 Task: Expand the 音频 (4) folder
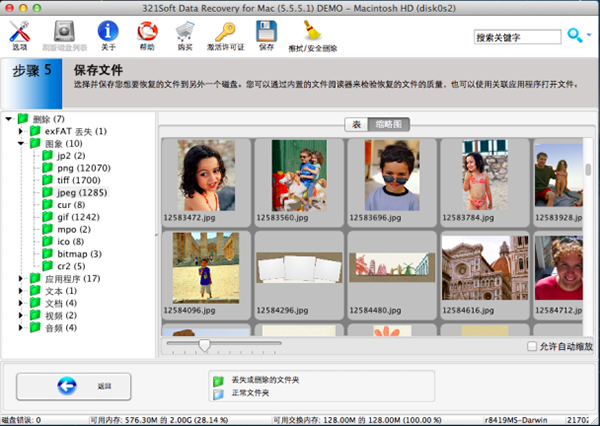tap(21, 328)
